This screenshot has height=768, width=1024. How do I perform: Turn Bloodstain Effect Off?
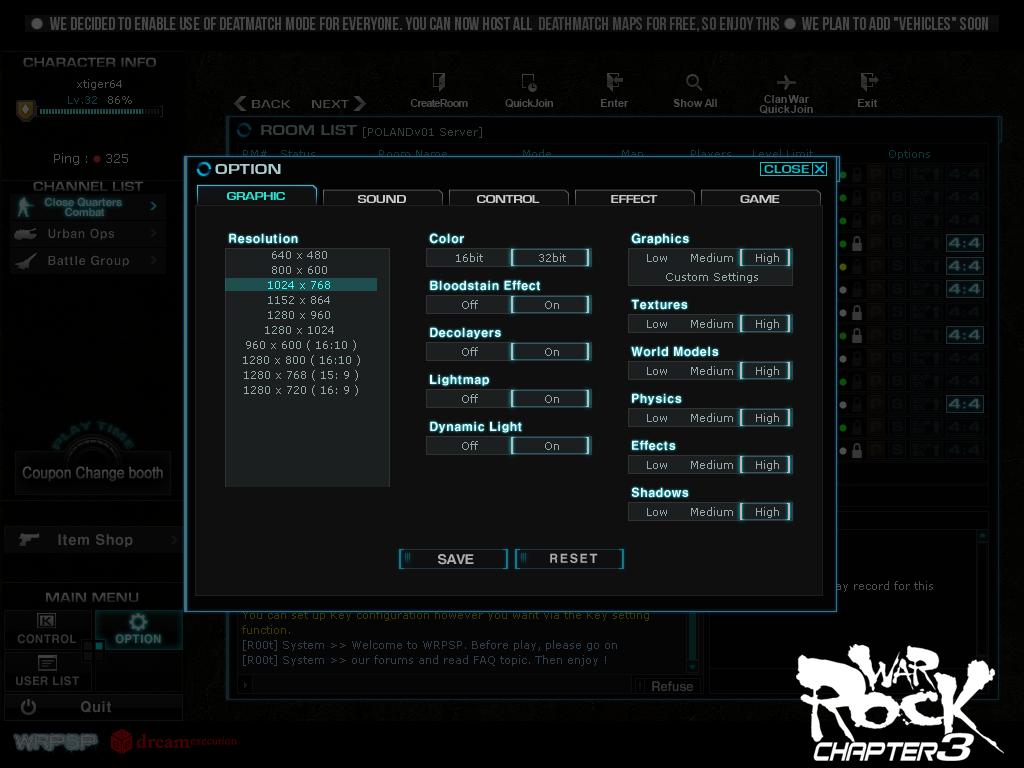[468, 305]
